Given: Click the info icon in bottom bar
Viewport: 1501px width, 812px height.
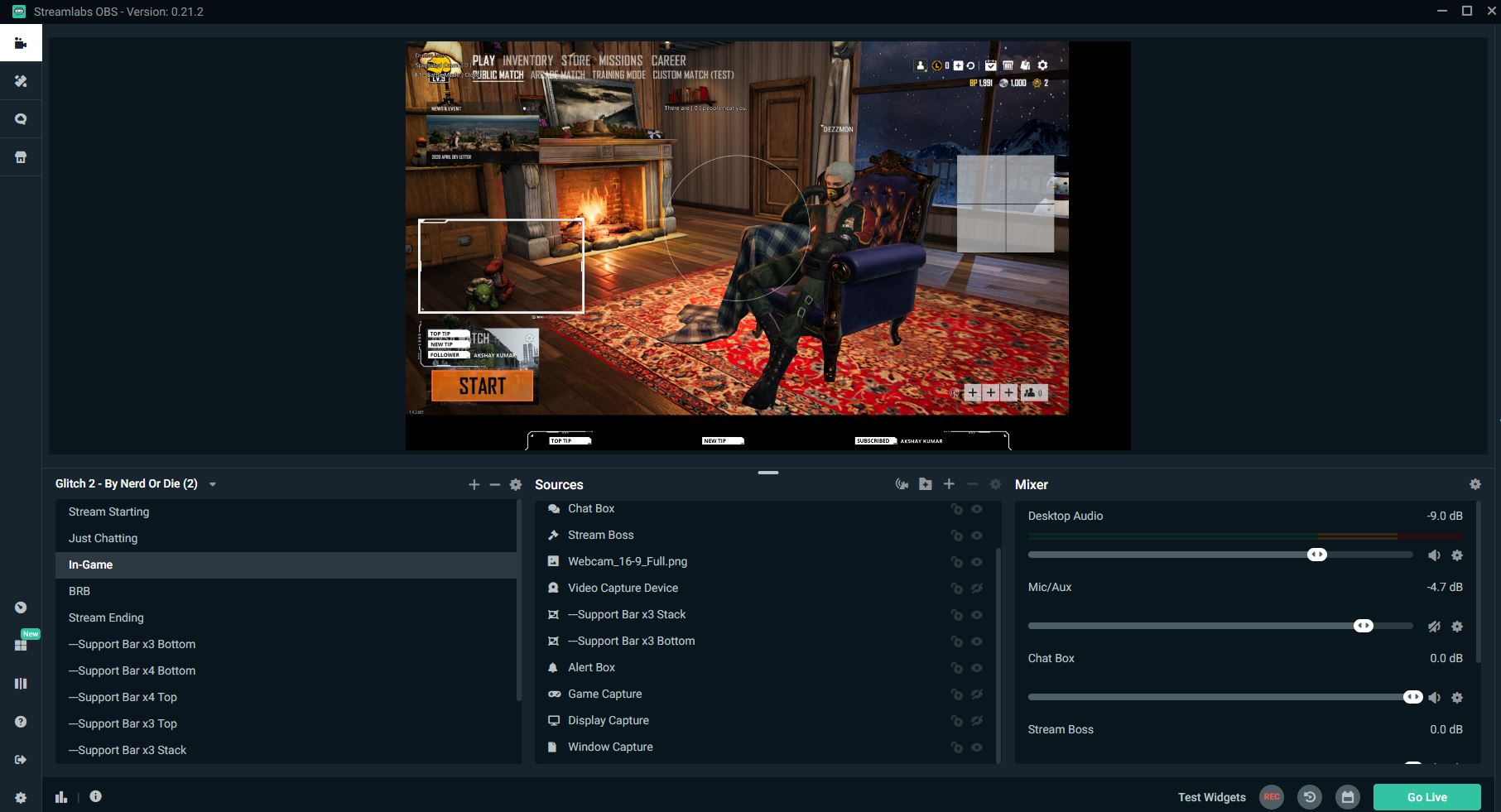Looking at the screenshot, I should pos(95,796).
